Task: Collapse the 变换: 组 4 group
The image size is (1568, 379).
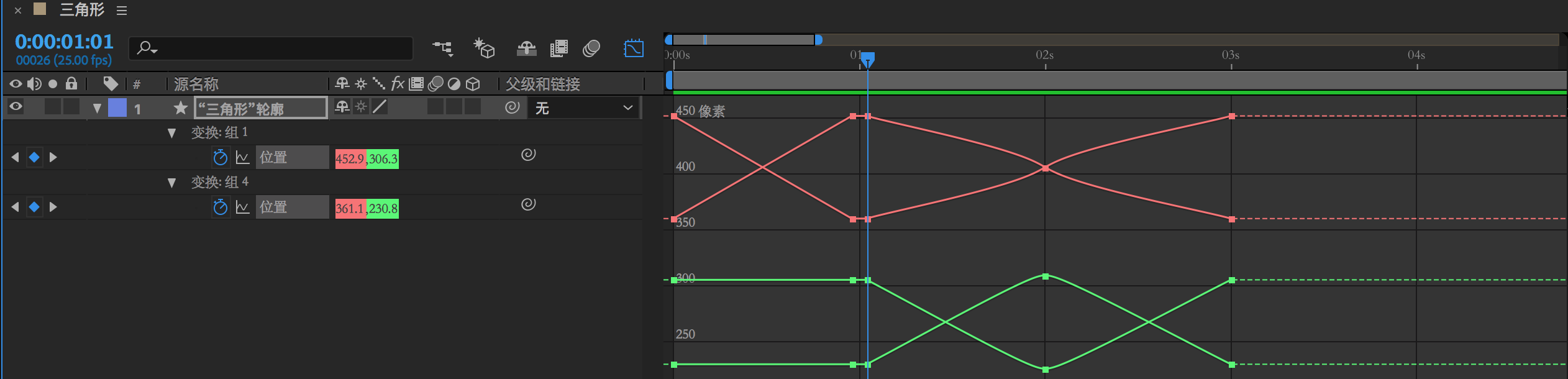Action: click(x=171, y=182)
